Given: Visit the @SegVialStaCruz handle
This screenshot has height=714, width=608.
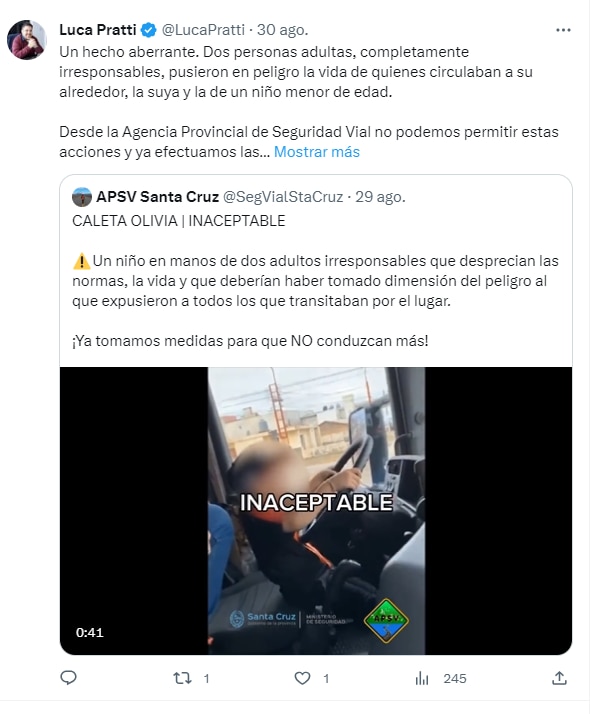Looking at the screenshot, I should pos(283,197).
